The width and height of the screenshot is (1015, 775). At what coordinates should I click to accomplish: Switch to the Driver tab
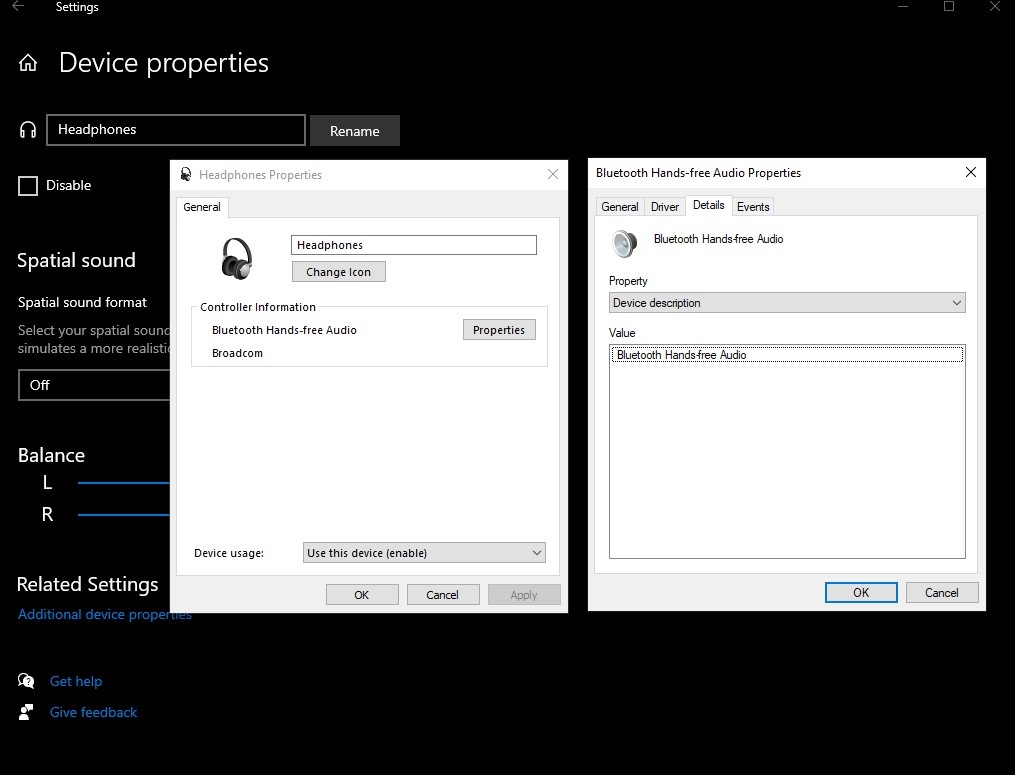(x=665, y=207)
